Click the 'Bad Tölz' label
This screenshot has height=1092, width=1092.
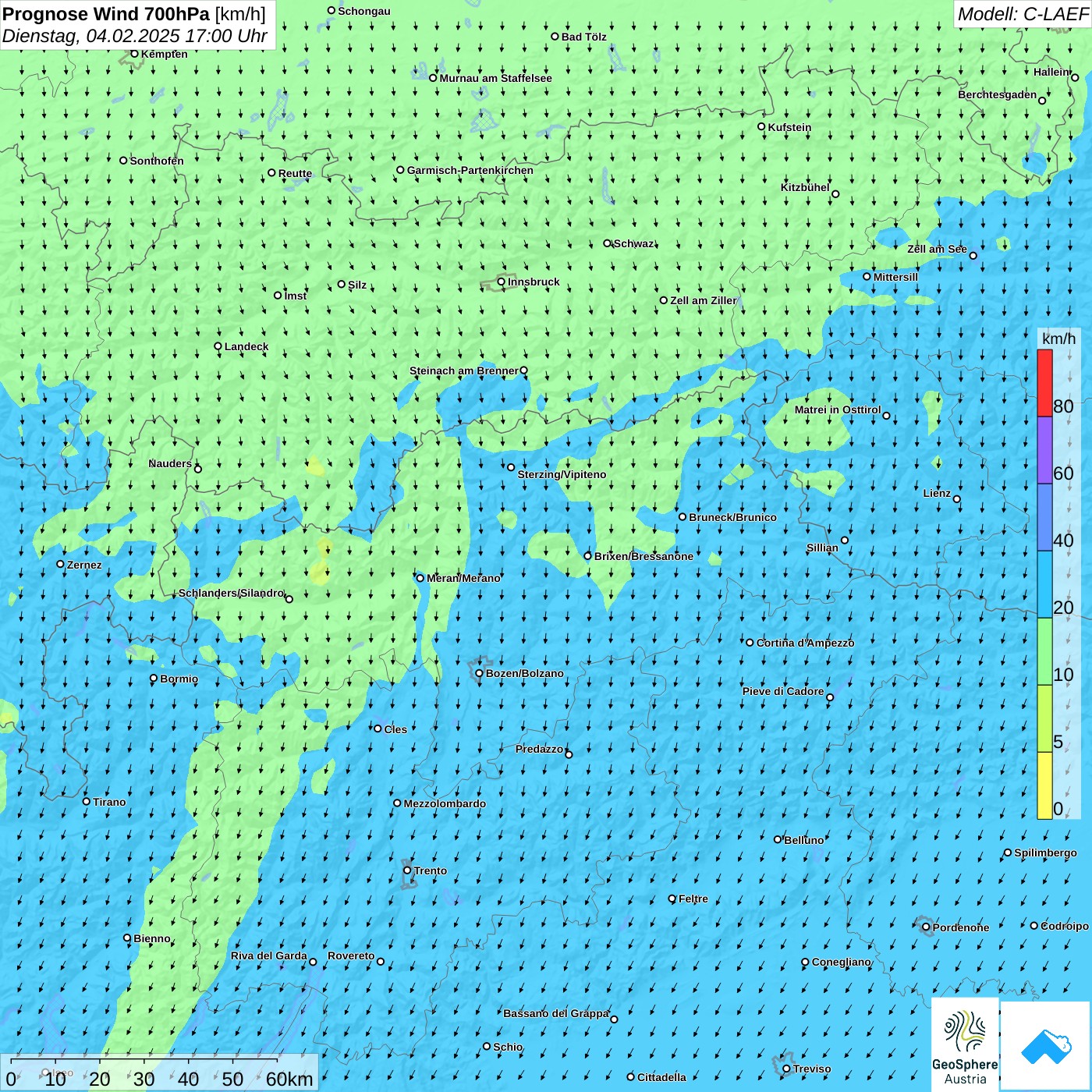(584, 37)
